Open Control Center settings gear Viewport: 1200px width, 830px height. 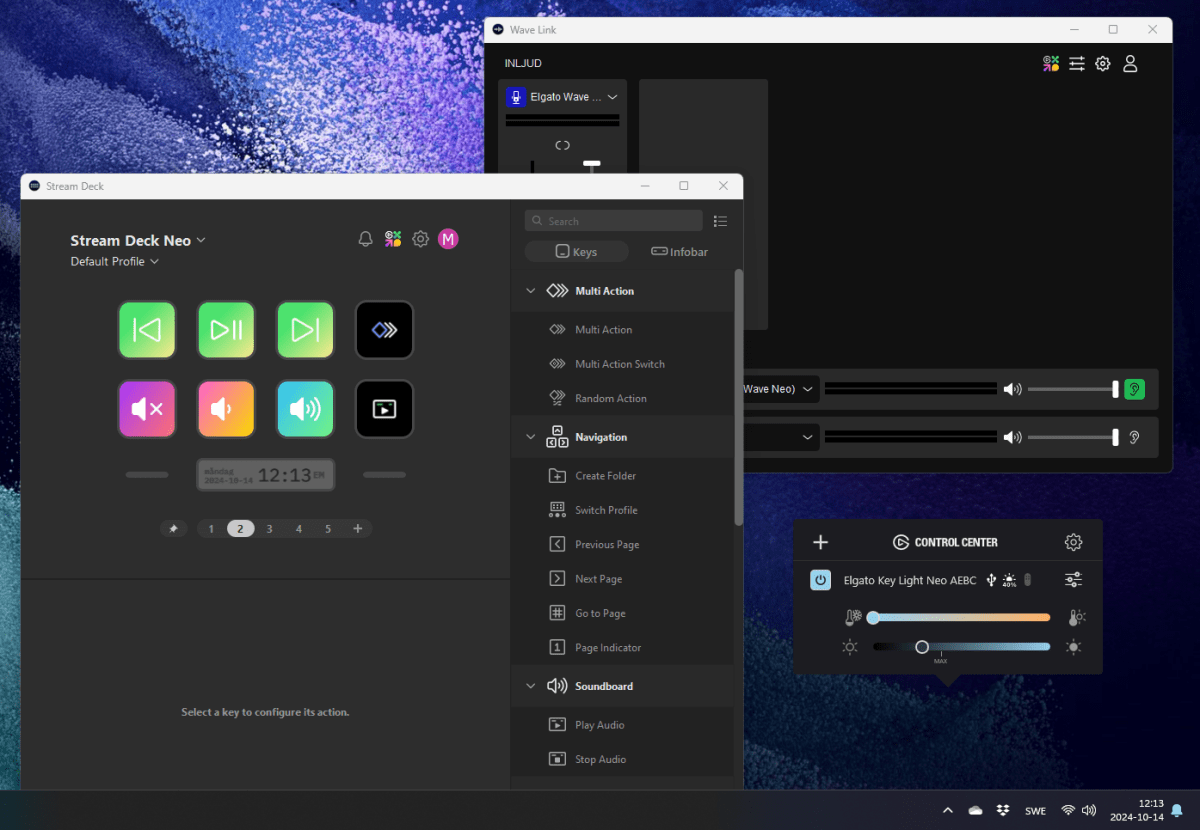[1073, 542]
